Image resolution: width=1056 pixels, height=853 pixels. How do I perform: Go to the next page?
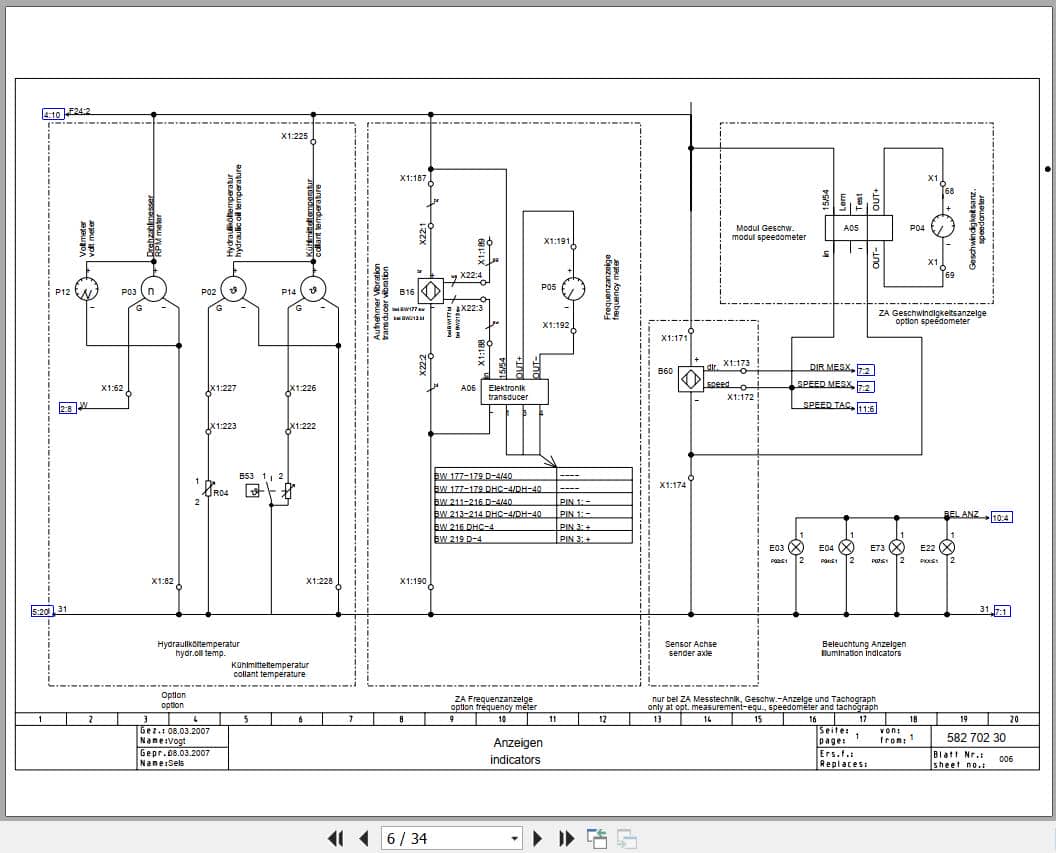[x=537, y=838]
